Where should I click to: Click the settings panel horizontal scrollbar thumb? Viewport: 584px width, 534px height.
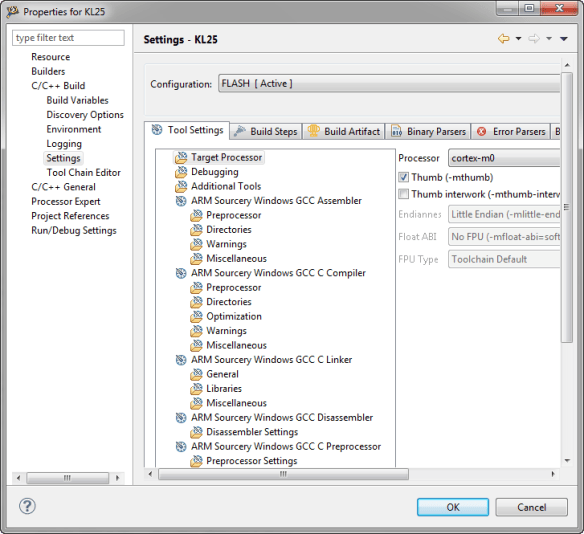pos(283,474)
